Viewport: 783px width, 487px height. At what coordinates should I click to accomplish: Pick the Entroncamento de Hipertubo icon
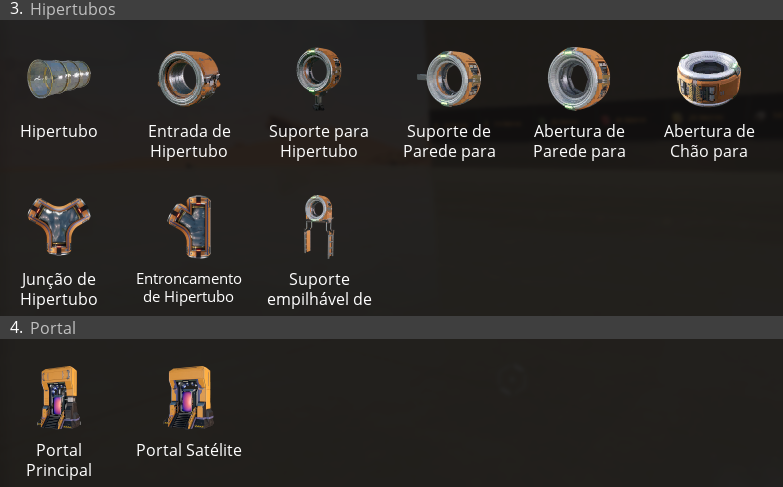(189, 225)
